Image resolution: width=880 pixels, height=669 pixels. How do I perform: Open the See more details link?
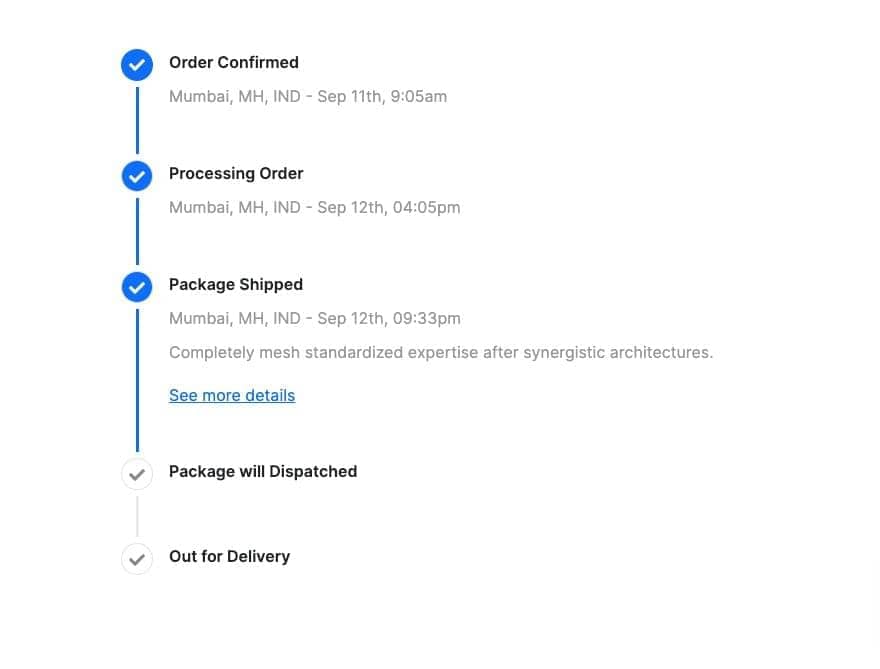[232, 395]
